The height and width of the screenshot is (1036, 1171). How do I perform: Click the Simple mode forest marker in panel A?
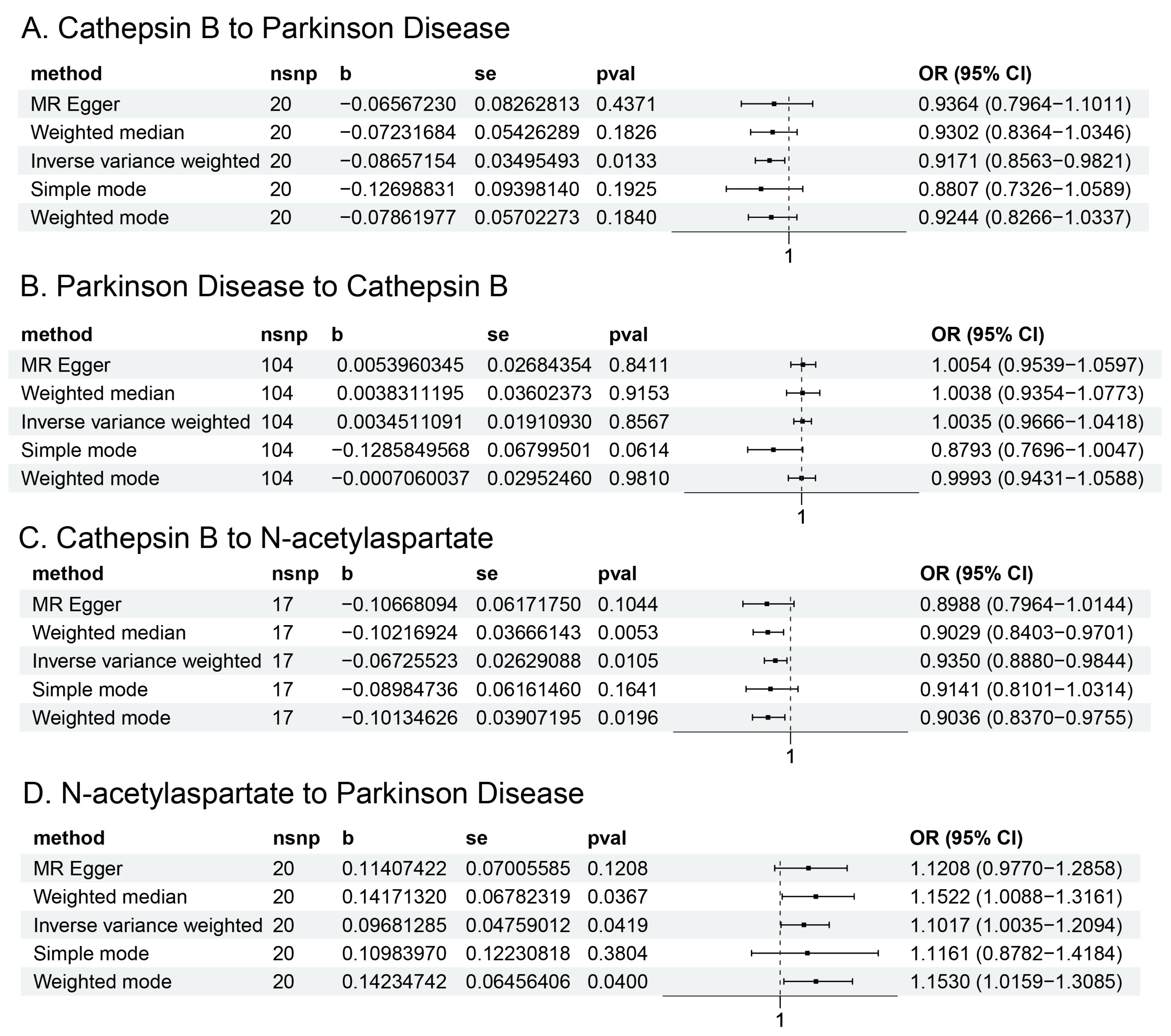click(761, 189)
